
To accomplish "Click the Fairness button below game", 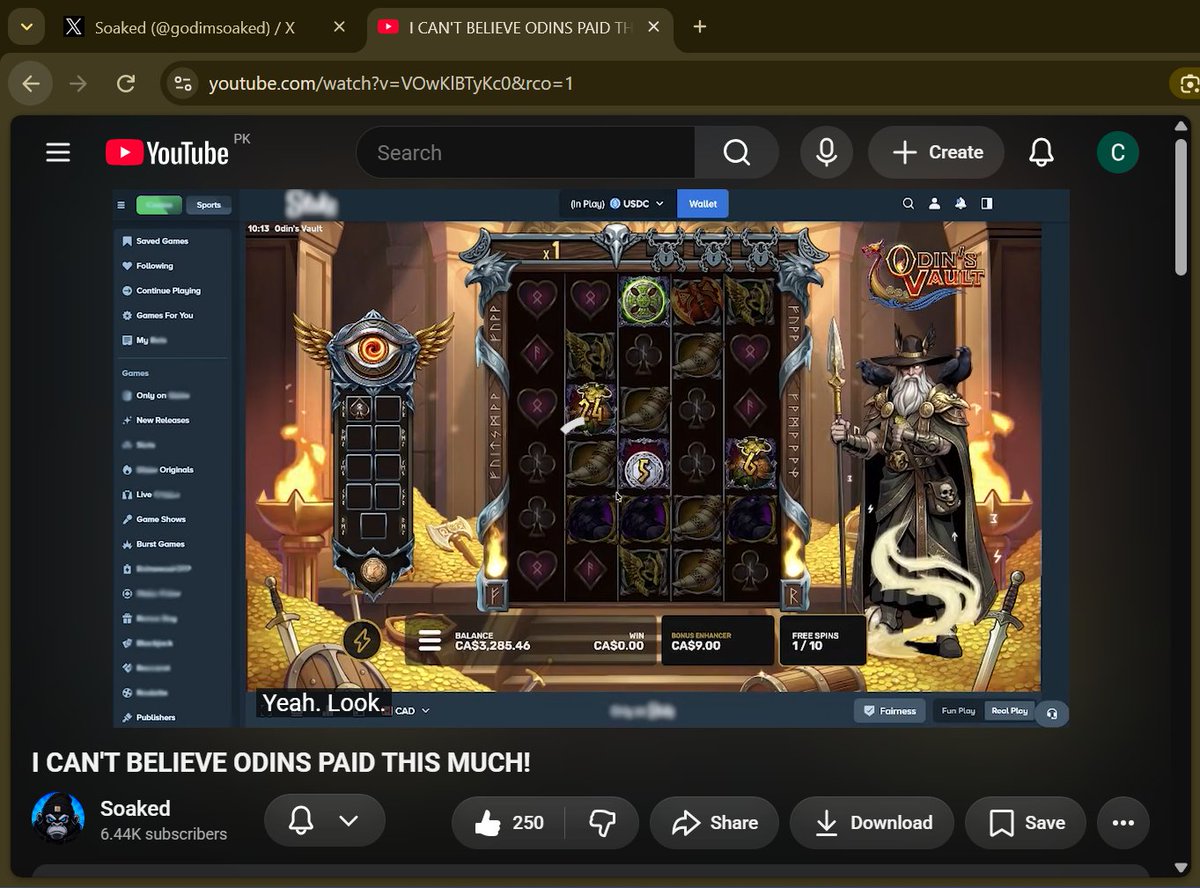I will click(889, 711).
